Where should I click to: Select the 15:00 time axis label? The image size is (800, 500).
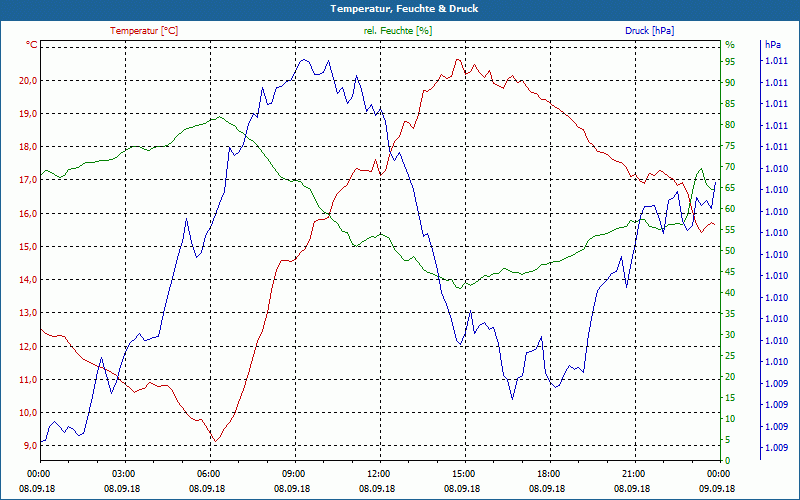click(465, 473)
